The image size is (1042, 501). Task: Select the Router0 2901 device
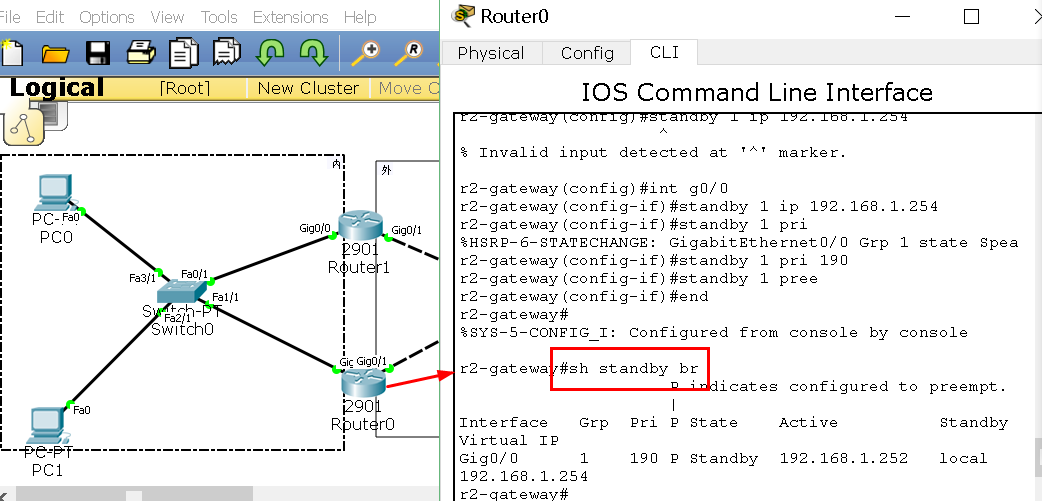363,383
